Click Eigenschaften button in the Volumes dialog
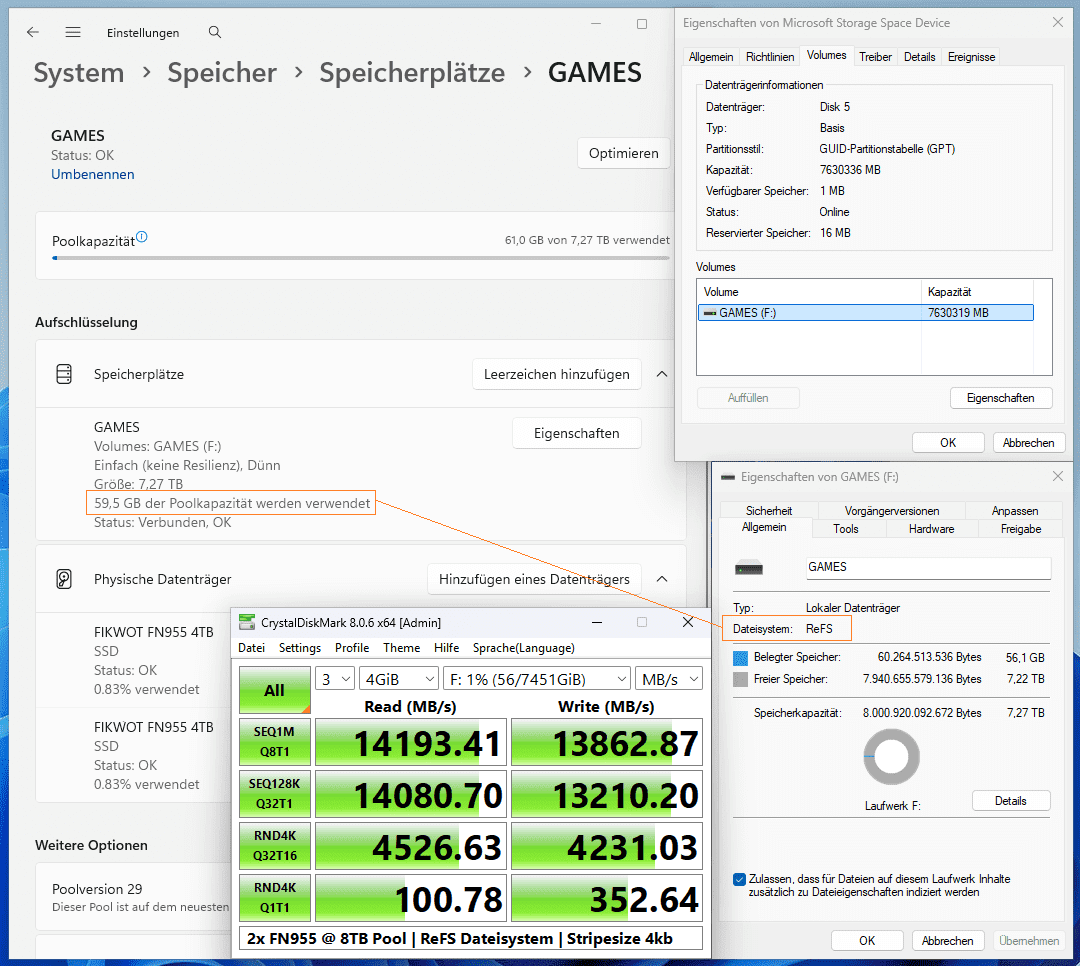This screenshot has width=1080, height=966. 1000,398
